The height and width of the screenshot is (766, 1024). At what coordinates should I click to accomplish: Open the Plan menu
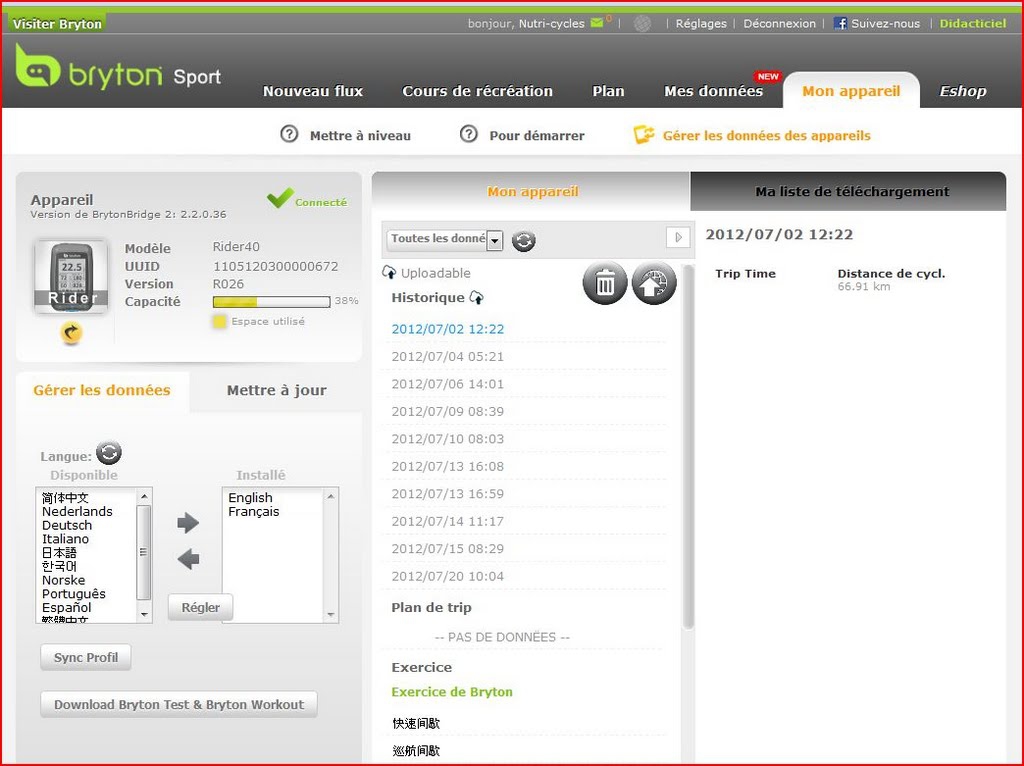click(608, 91)
